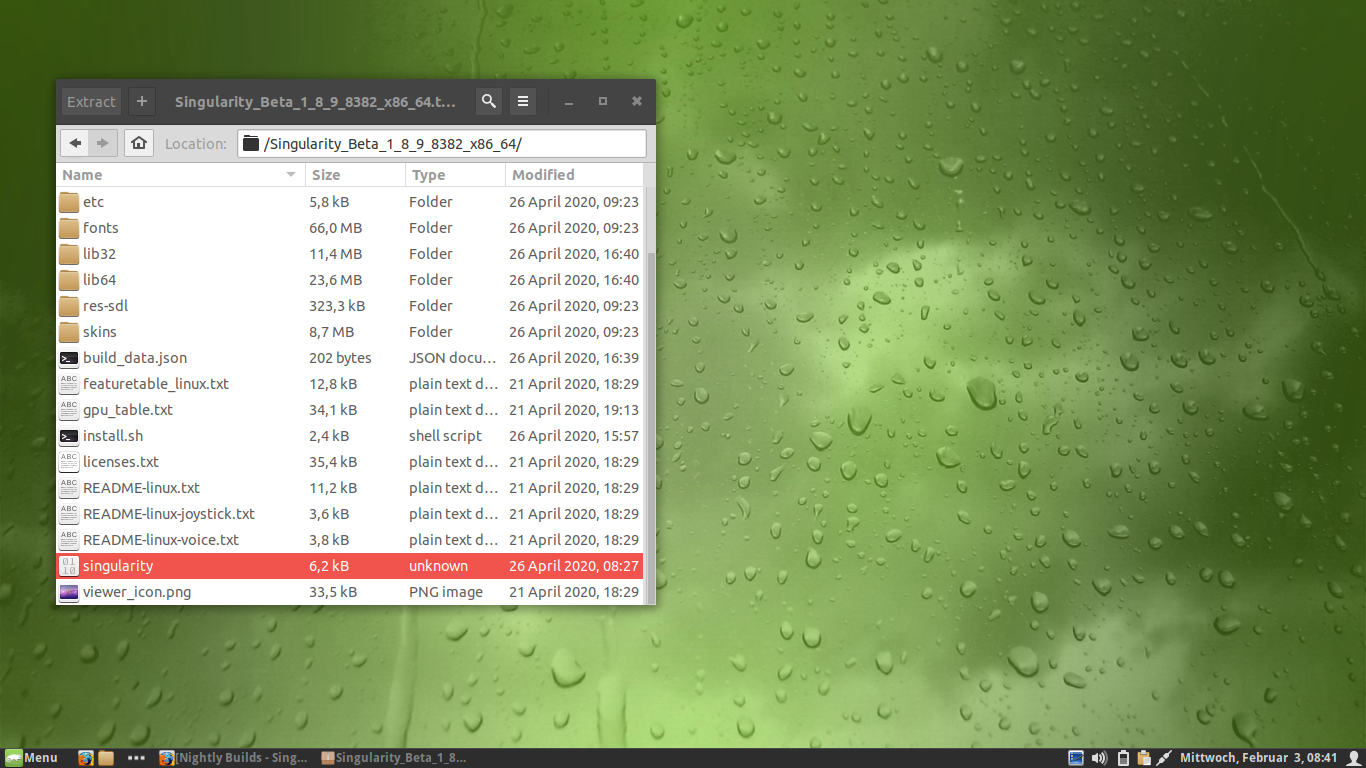1366x768 pixels.
Task: Open the Menu button in the taskbar
Action: click(31, 758)
